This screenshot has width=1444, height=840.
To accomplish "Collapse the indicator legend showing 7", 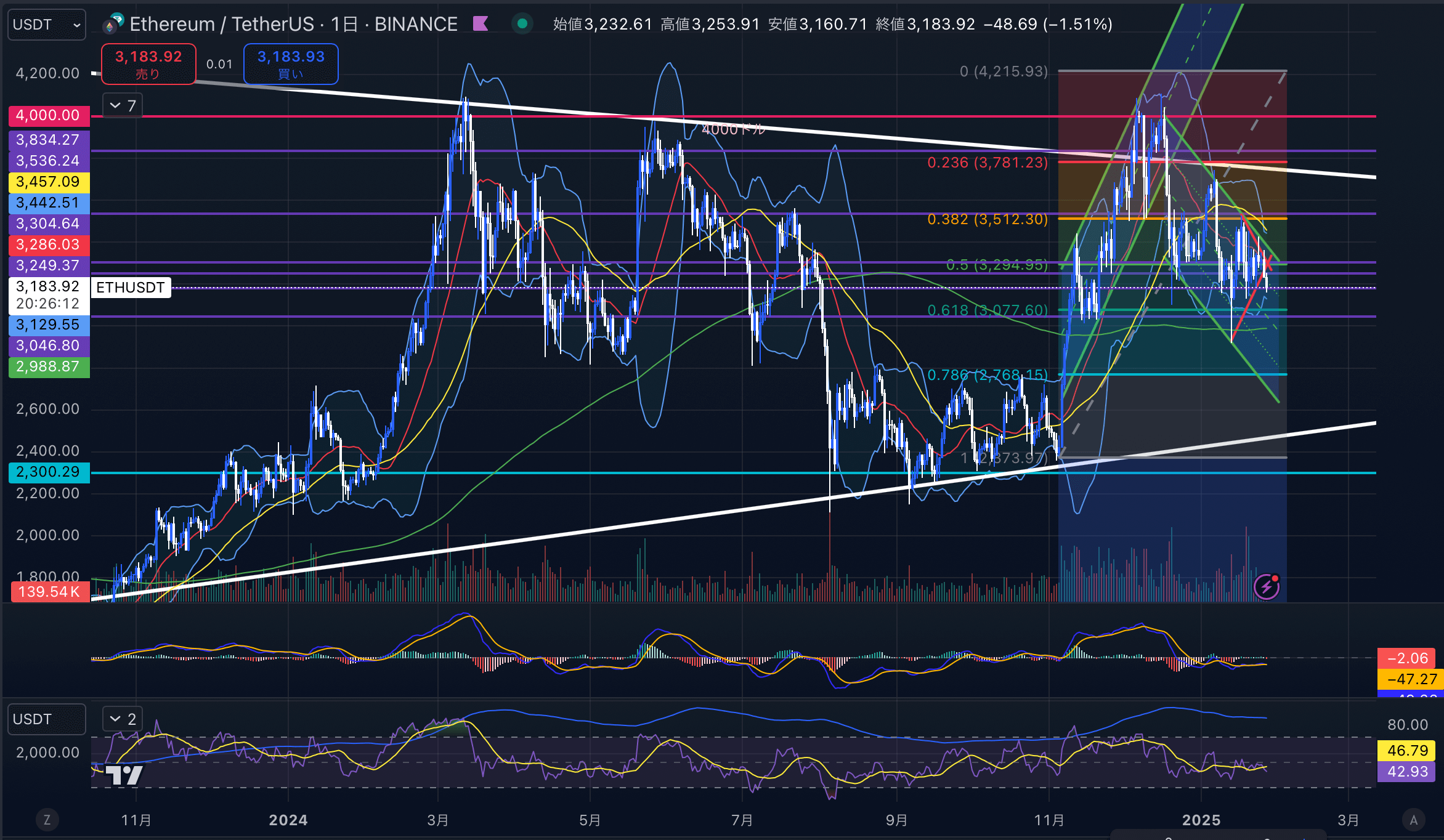I will click(123, 106).
